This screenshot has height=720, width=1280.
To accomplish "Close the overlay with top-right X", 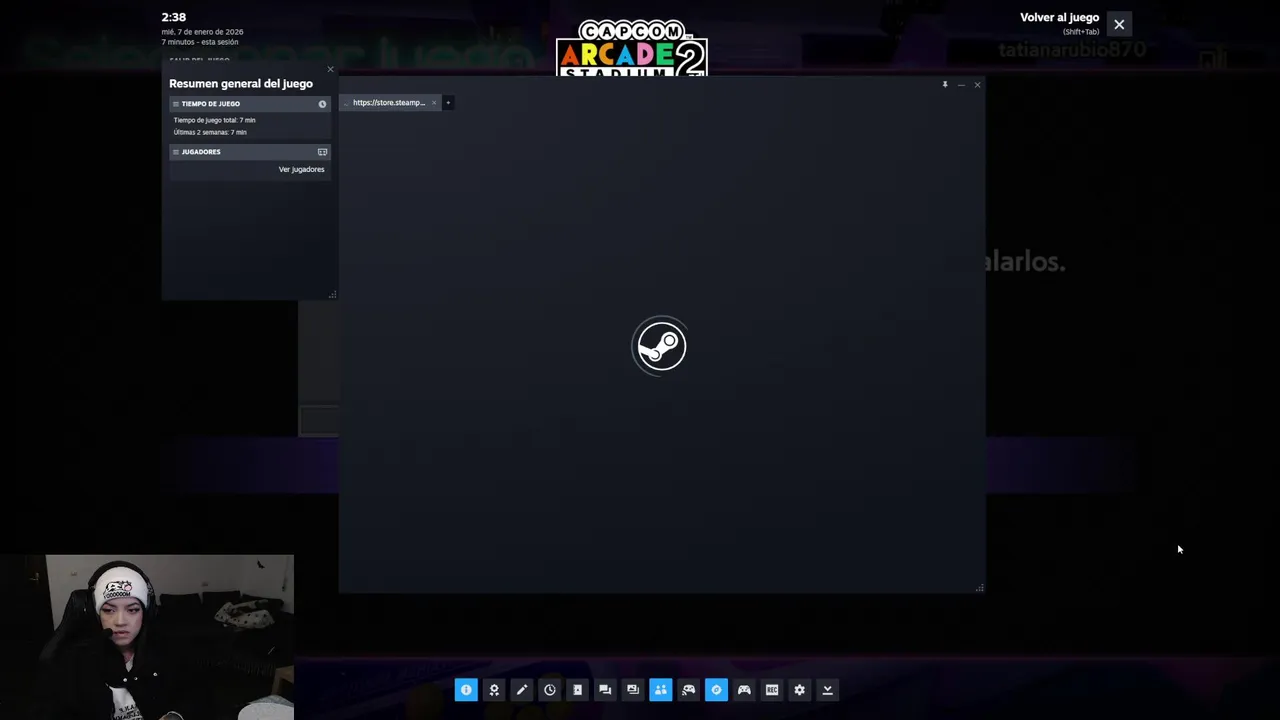I will click(1119, 25).
